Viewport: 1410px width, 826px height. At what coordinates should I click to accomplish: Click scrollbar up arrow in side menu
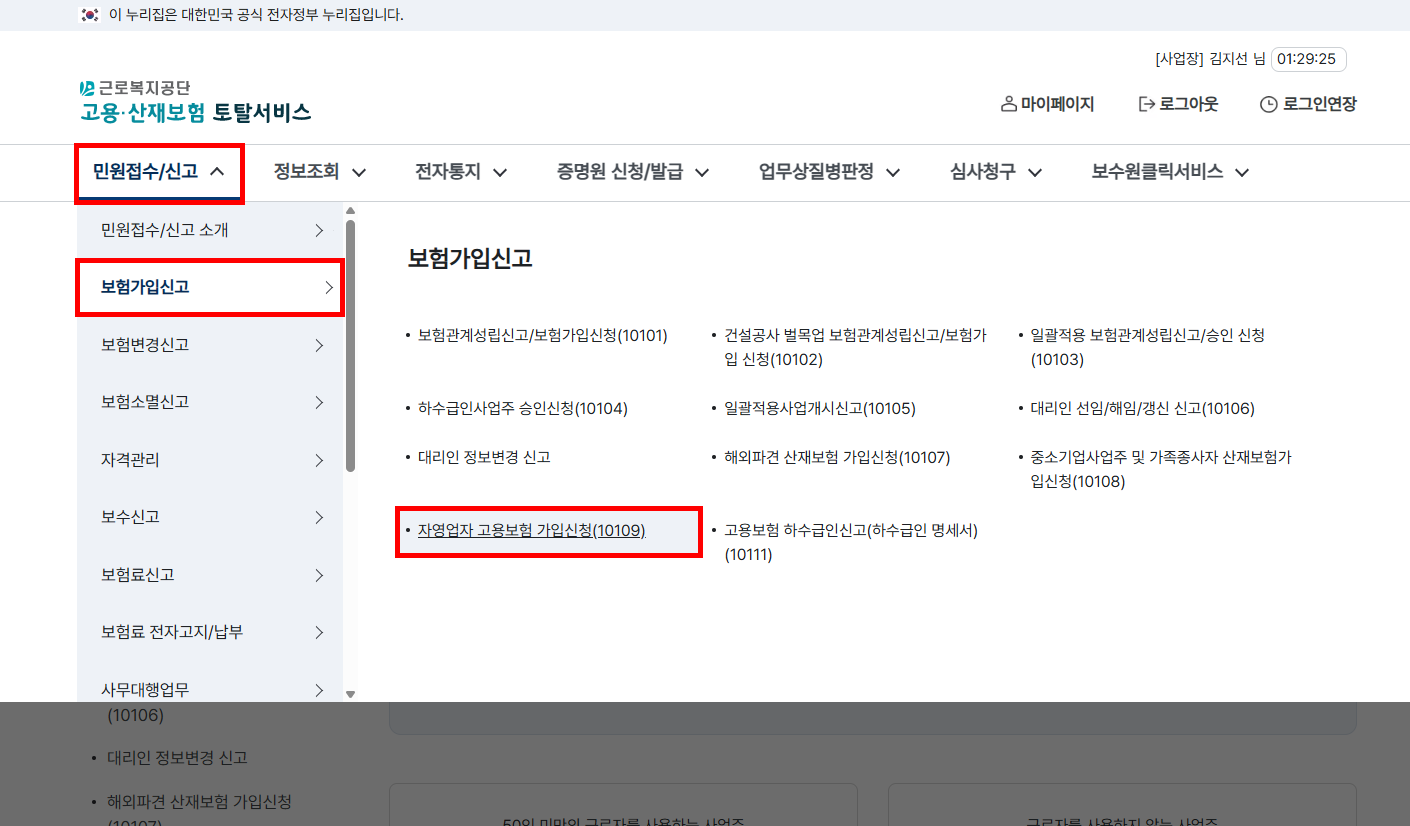(x=350, y=210)
